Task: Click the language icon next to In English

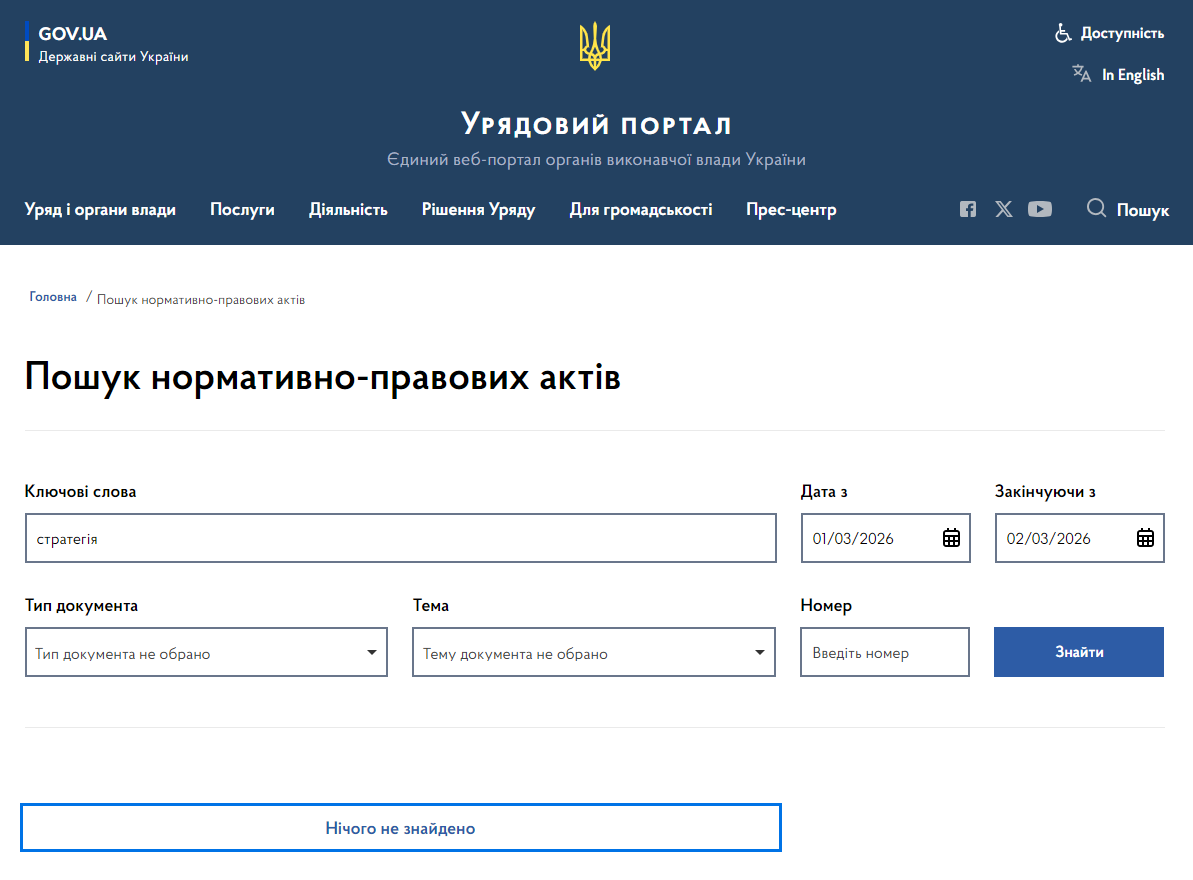Action: 1082,73
